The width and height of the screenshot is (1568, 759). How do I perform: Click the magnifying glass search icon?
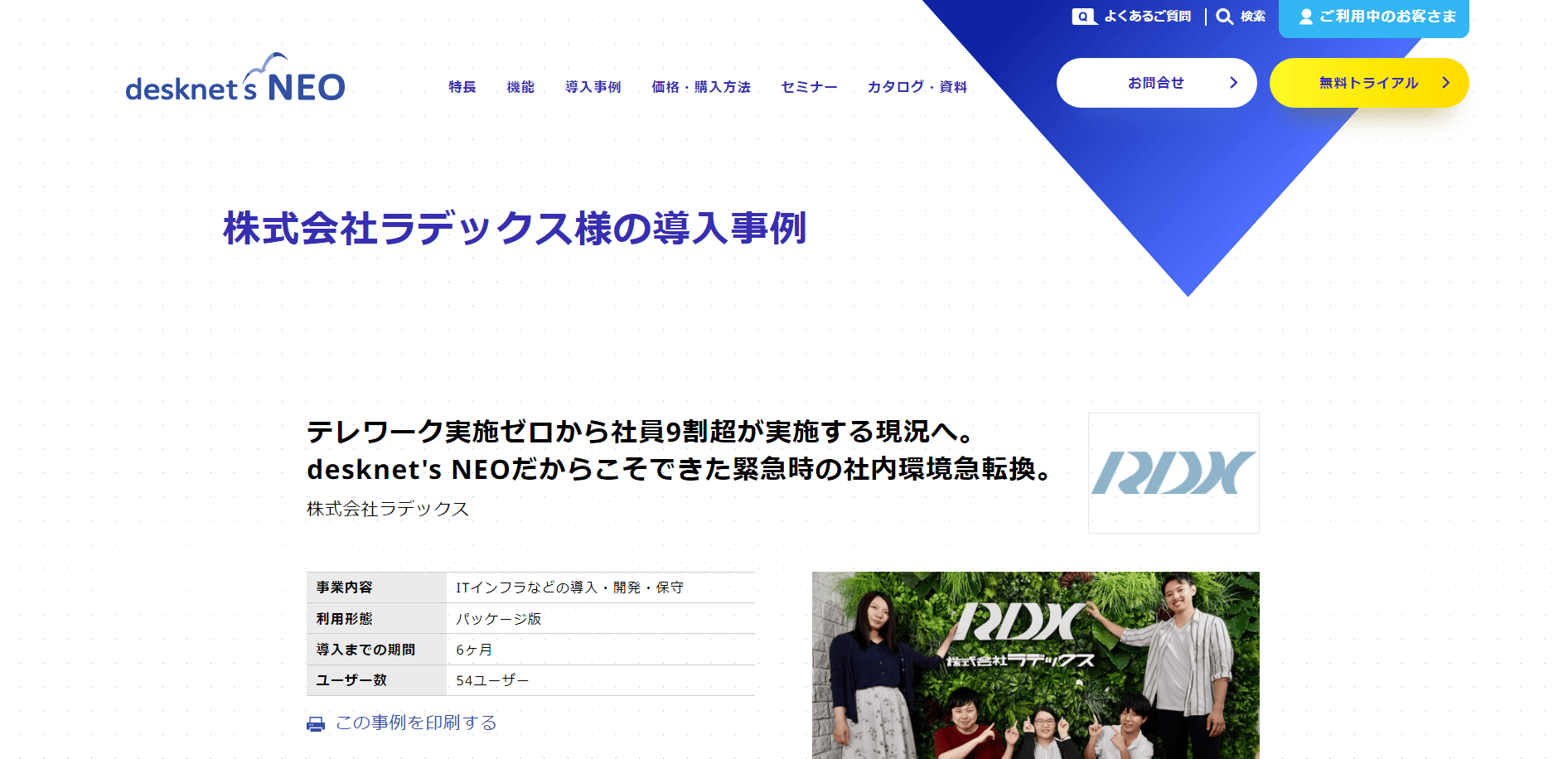[x=1224, y=17]
